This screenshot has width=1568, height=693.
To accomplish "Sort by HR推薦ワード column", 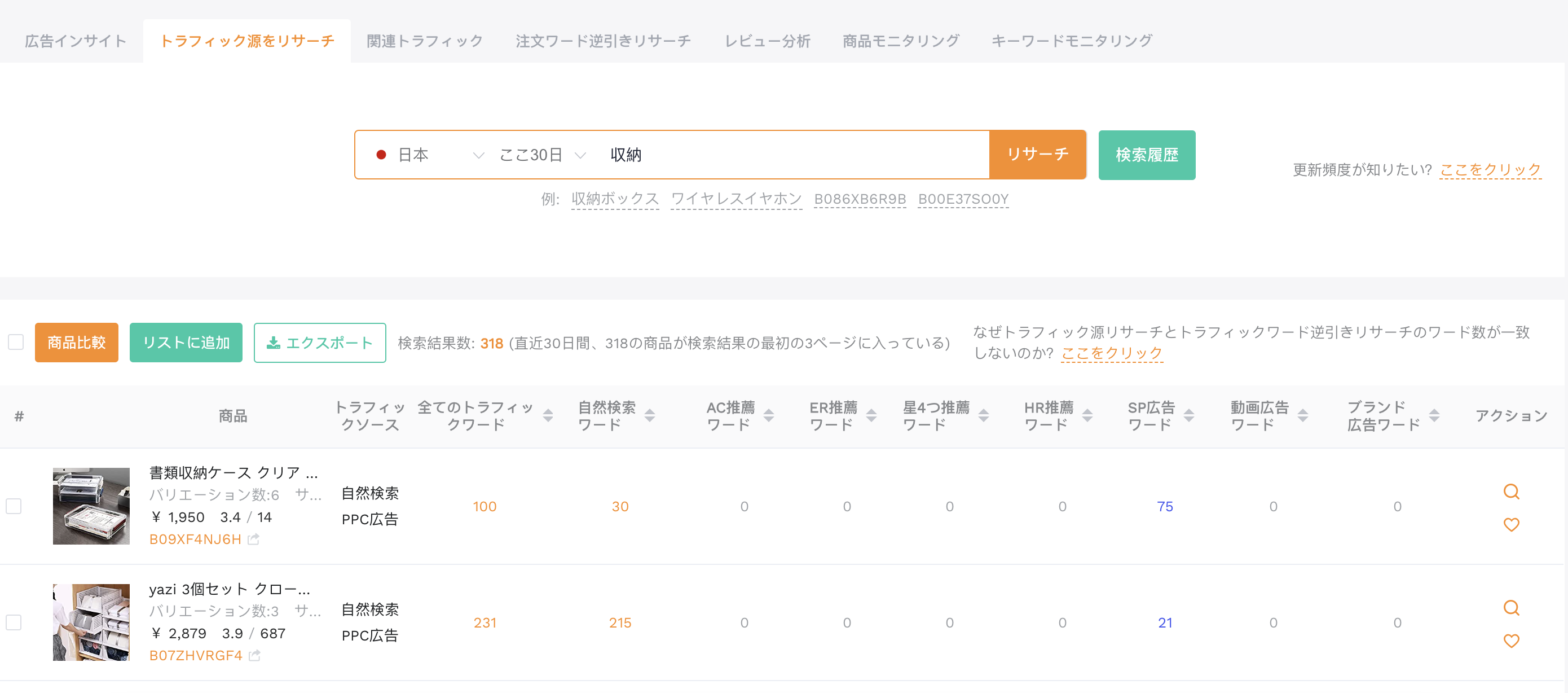I will 1087,415.
